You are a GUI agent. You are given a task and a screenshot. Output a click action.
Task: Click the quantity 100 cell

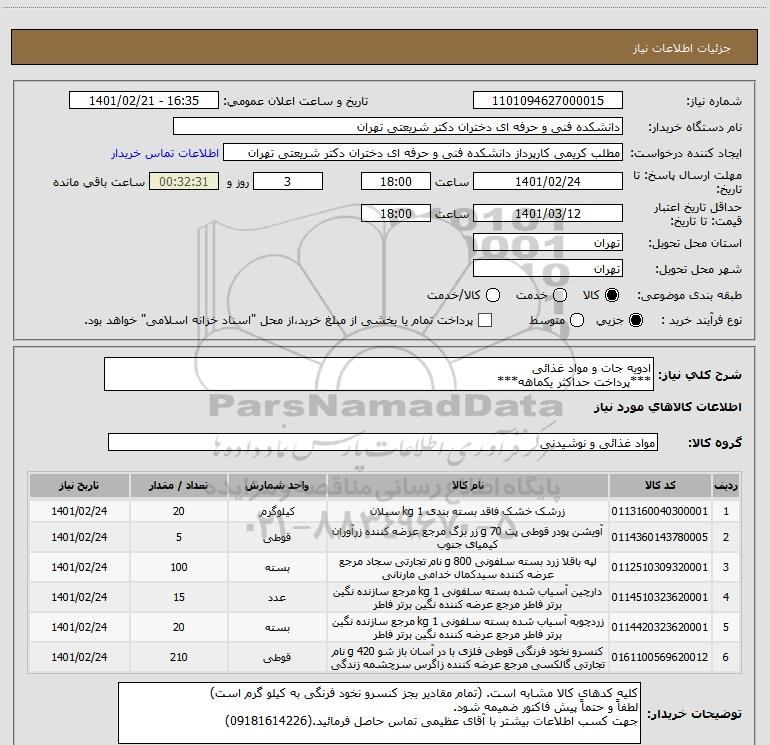179,567
